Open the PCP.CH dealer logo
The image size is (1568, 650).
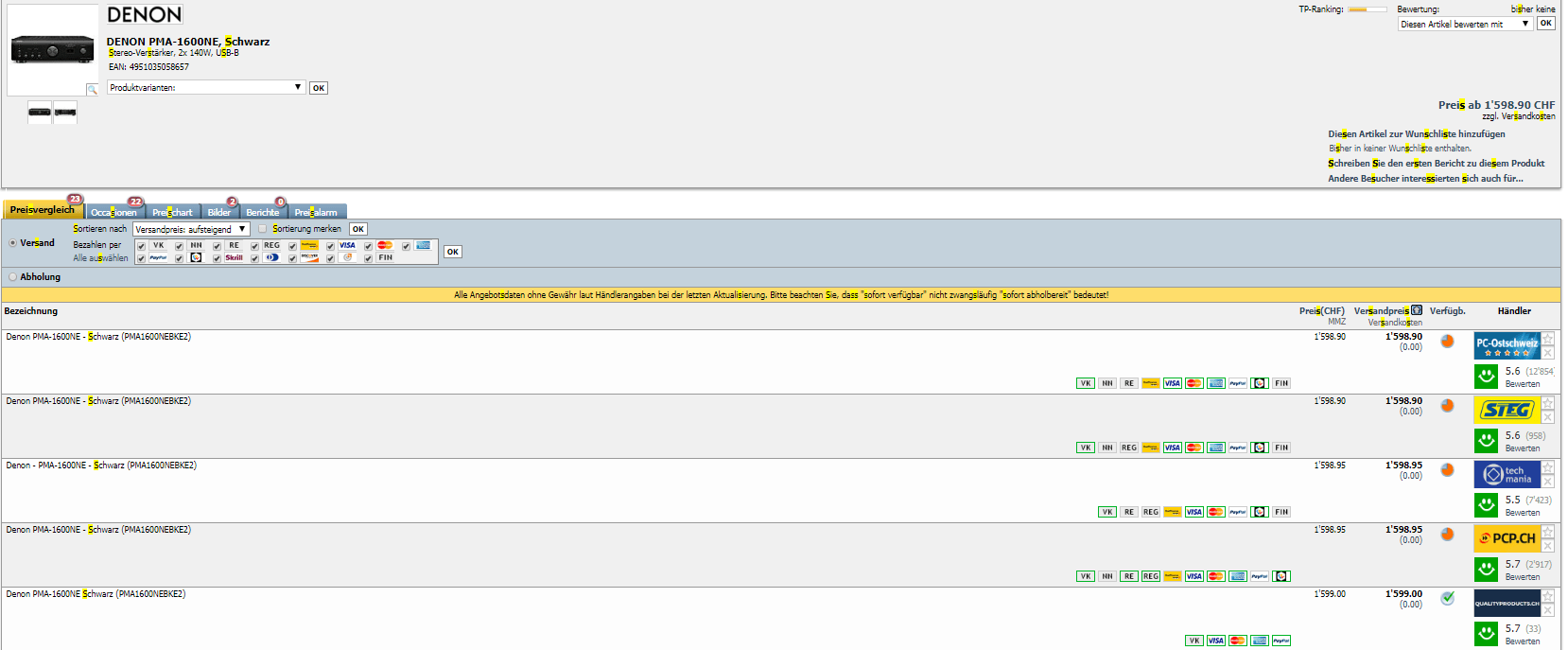point(1507,538)
